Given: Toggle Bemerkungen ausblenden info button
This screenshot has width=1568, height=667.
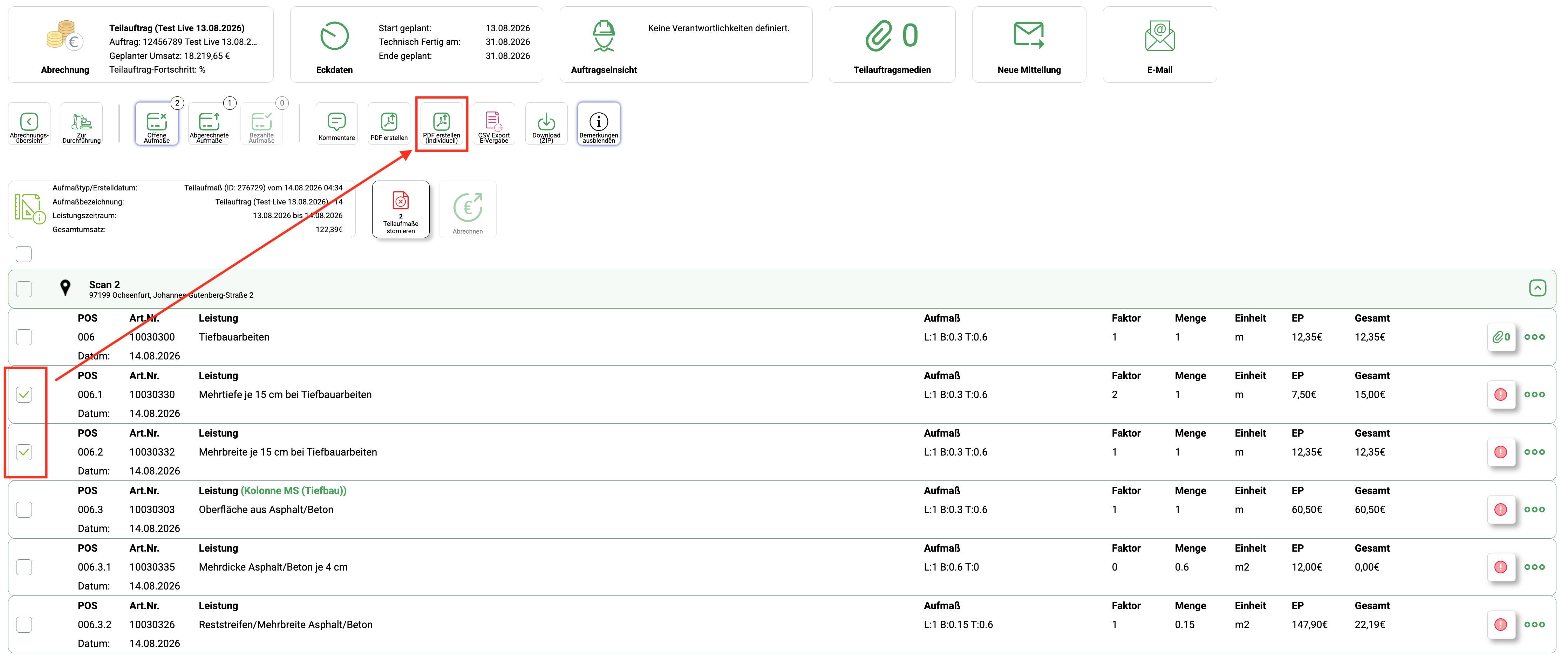Looking at the screenshot, I should [599, 124].
